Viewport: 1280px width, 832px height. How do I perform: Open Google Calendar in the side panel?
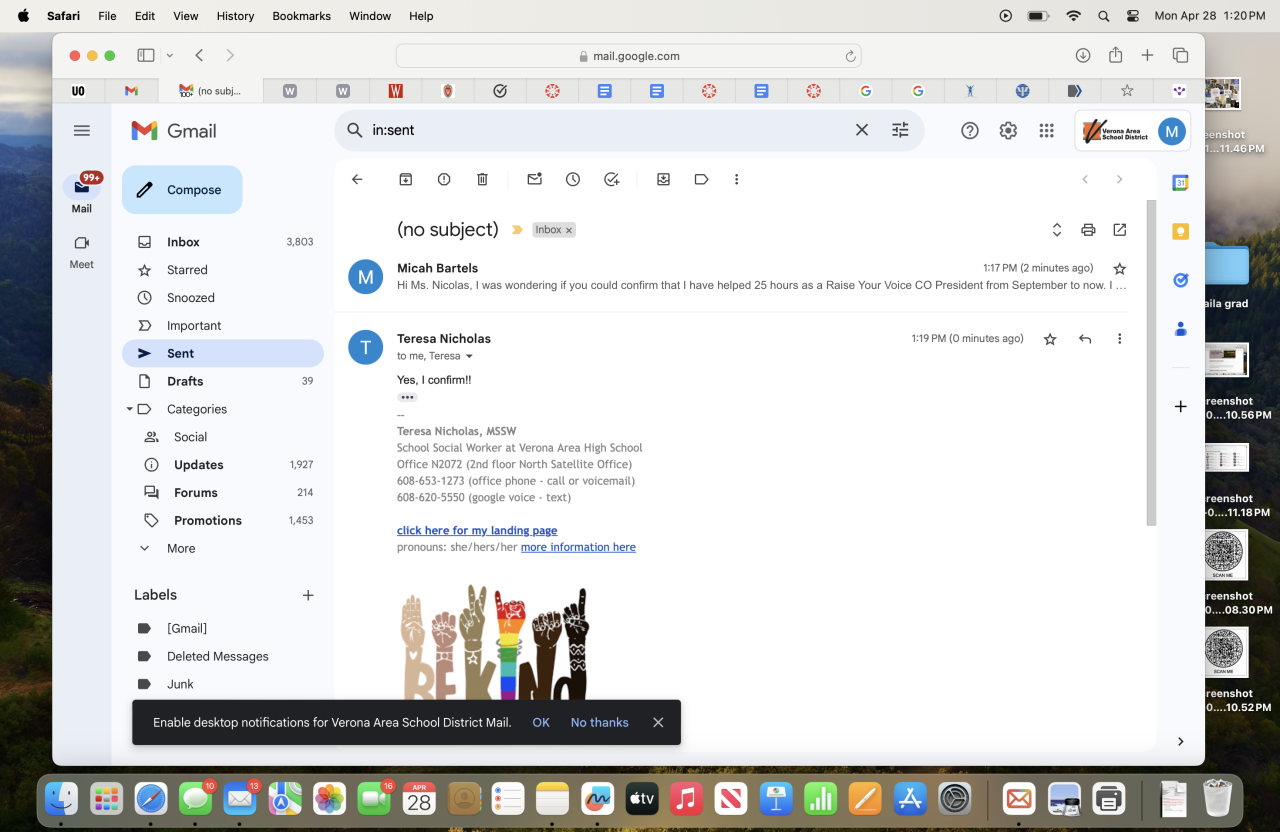pyautogui.click(x=1180, y=183)
